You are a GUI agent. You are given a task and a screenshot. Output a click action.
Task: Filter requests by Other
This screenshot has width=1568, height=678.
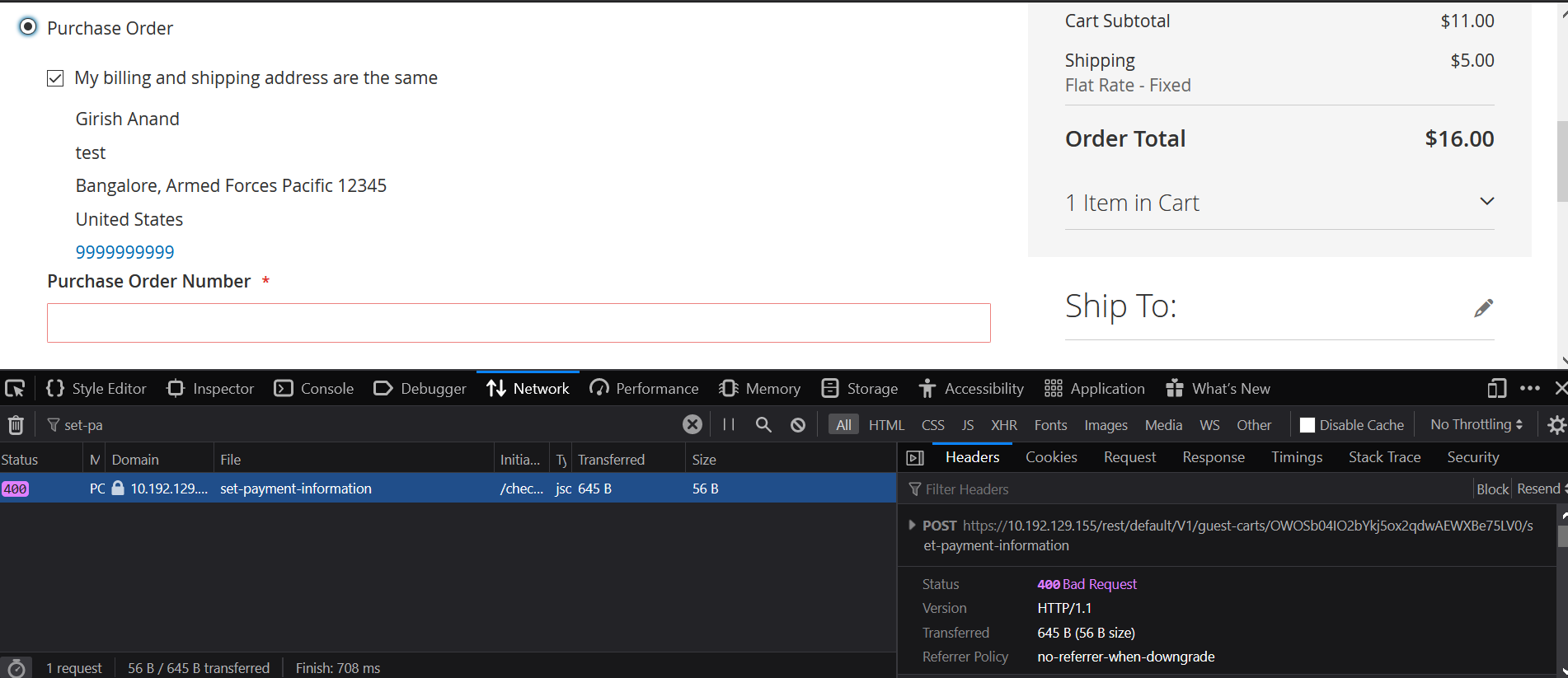click(x=1254, y=425)
